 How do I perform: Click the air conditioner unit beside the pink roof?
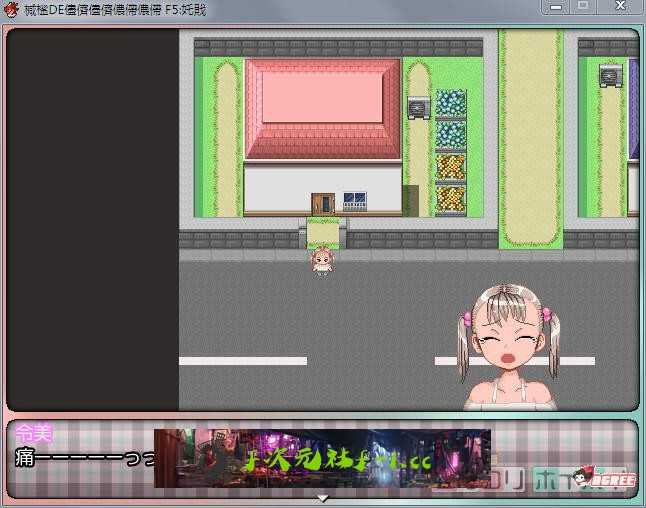pyautogui.click(x=419, y=106)
